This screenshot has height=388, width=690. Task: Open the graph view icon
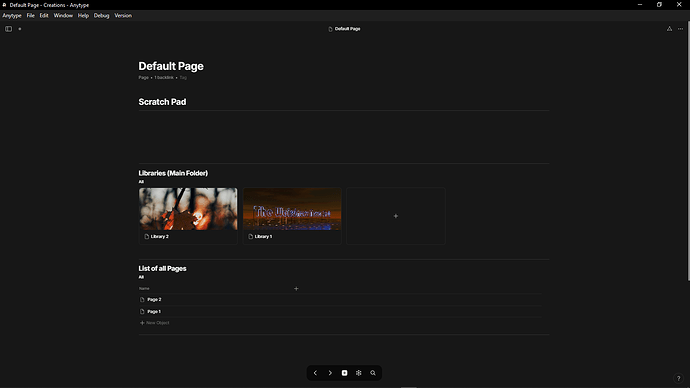coord(359,373)
